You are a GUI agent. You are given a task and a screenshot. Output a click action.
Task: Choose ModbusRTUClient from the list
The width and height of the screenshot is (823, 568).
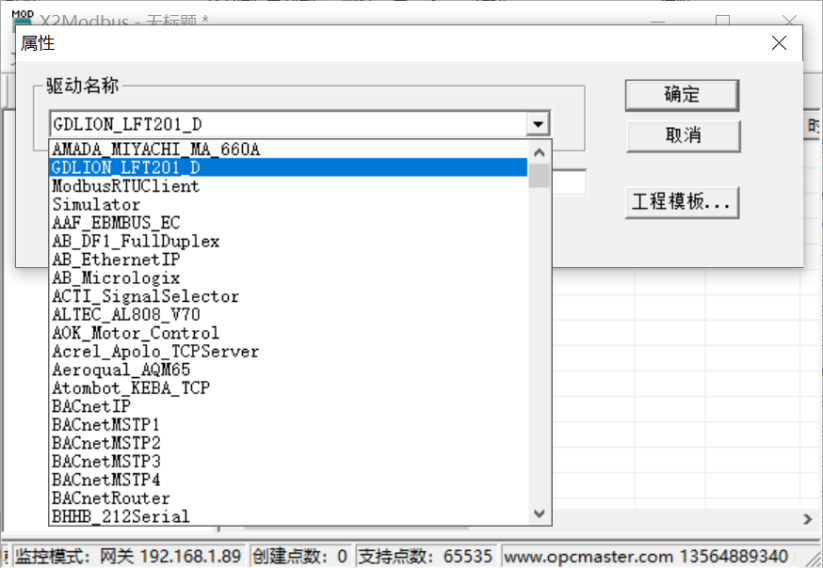pyautogui.click(x=288, y=186)
